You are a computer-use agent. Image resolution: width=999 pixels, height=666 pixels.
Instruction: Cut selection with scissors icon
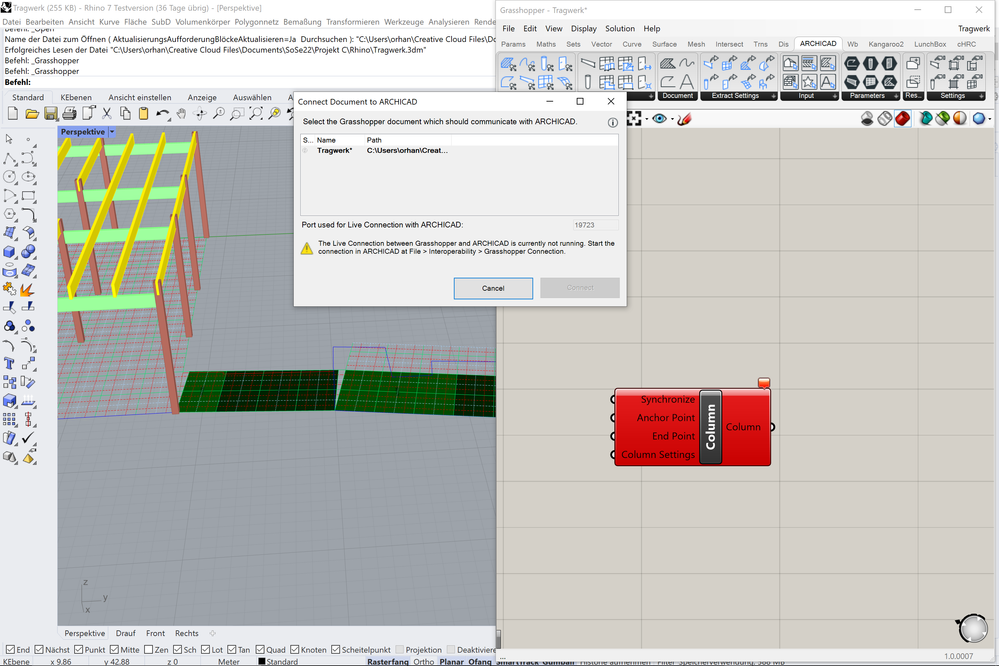click(107, 113)
